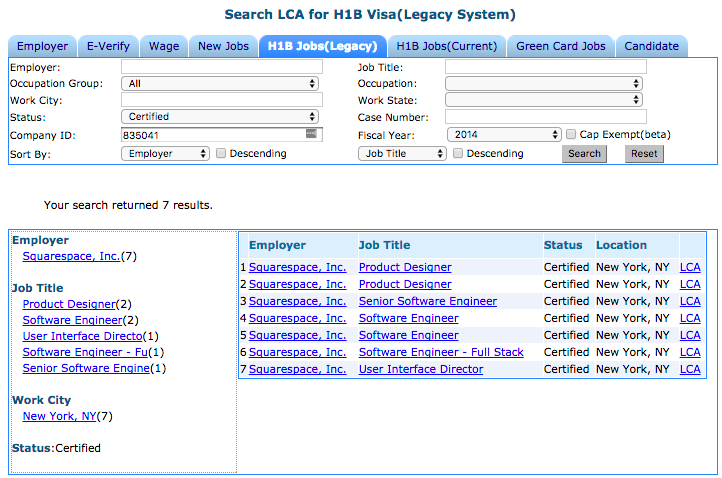722x478 pixels.
Task: Open the Fiscal Year 2014 dropdown
Action: click(504, 134)
